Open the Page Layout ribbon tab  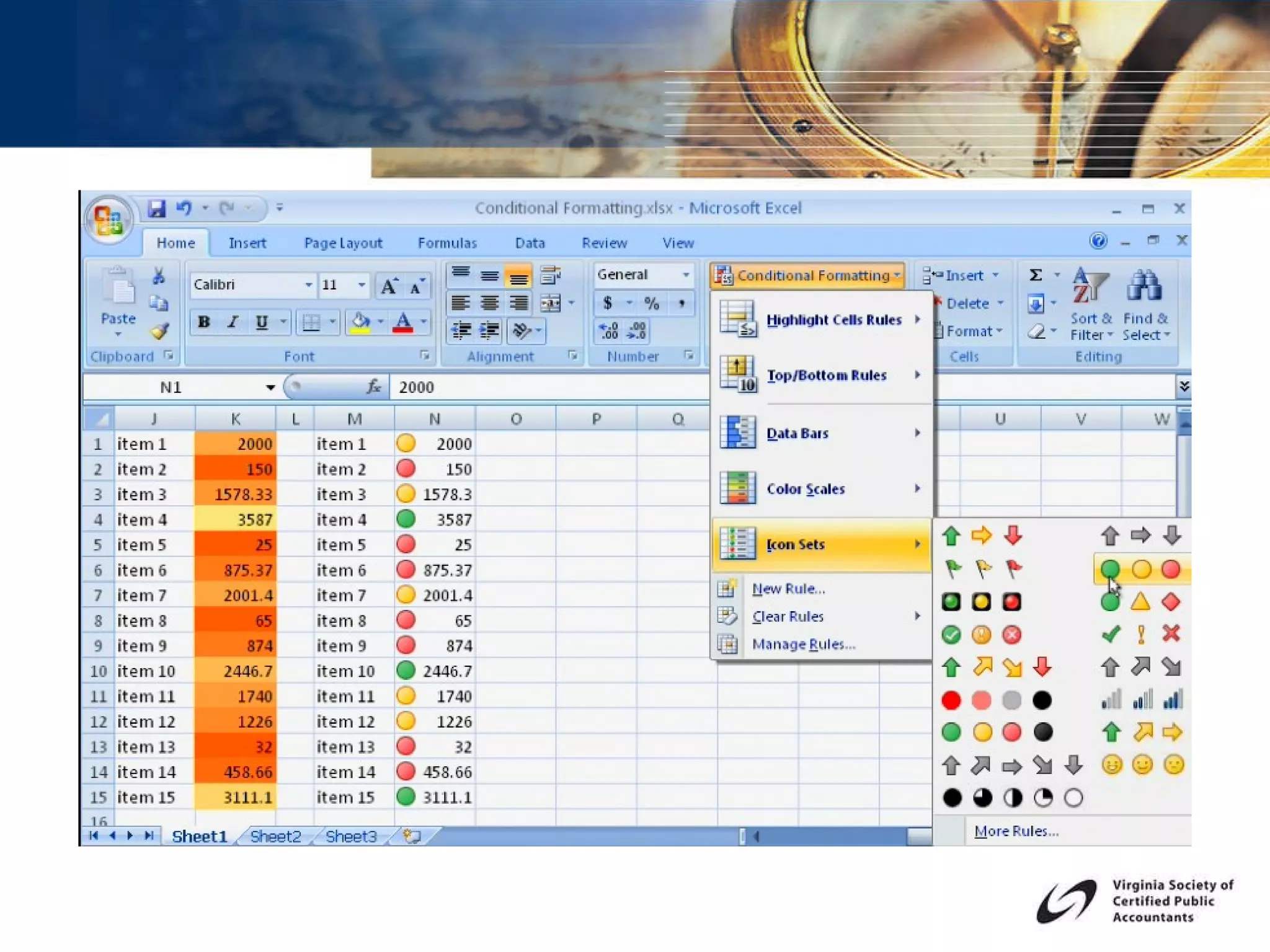[343, 243]
